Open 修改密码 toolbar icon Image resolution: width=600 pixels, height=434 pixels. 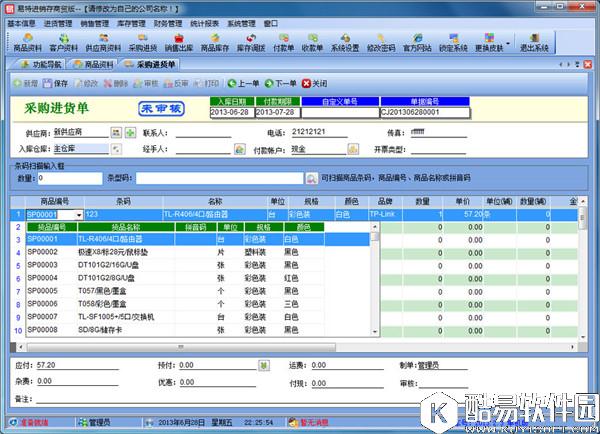coord(381,42)
